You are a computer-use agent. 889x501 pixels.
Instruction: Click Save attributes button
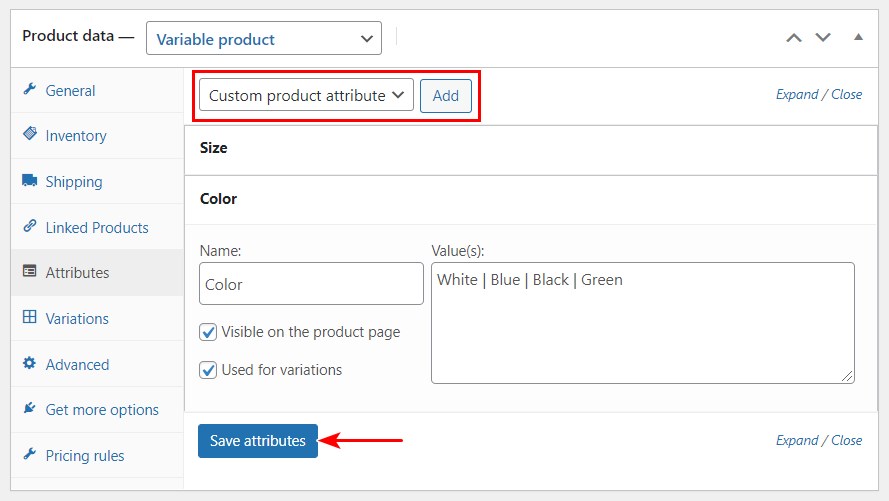[x=258, y=440]
